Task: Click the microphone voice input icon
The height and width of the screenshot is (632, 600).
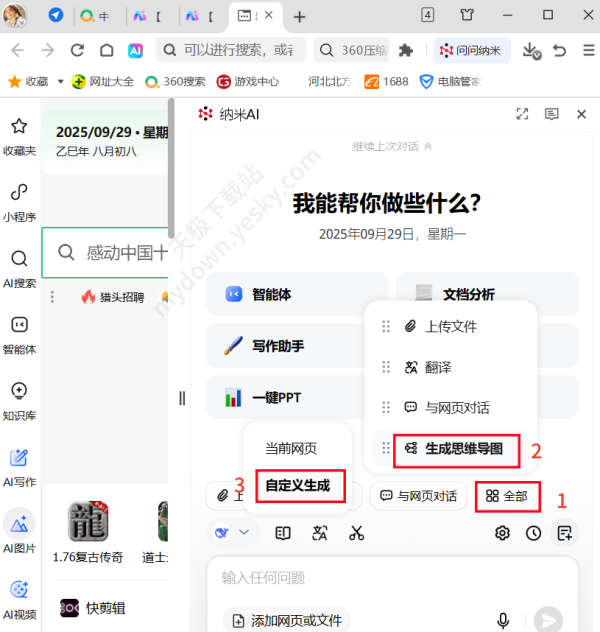Action: coord(503,620)
